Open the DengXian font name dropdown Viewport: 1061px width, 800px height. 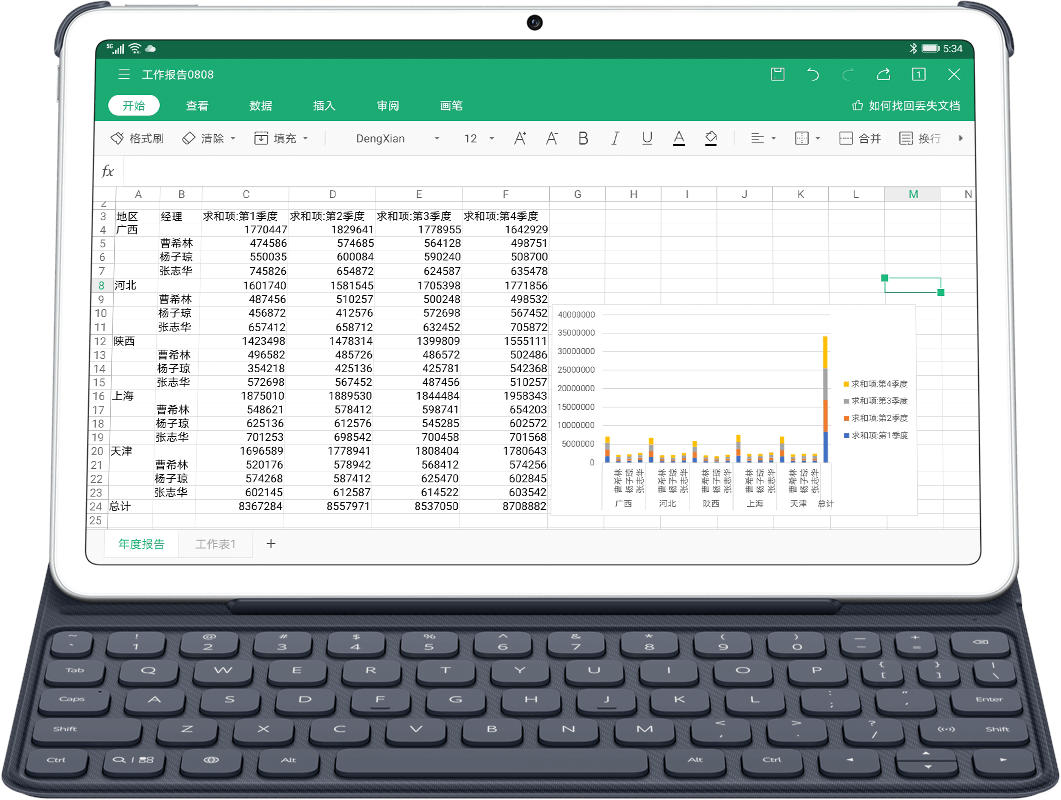point(397,138)
